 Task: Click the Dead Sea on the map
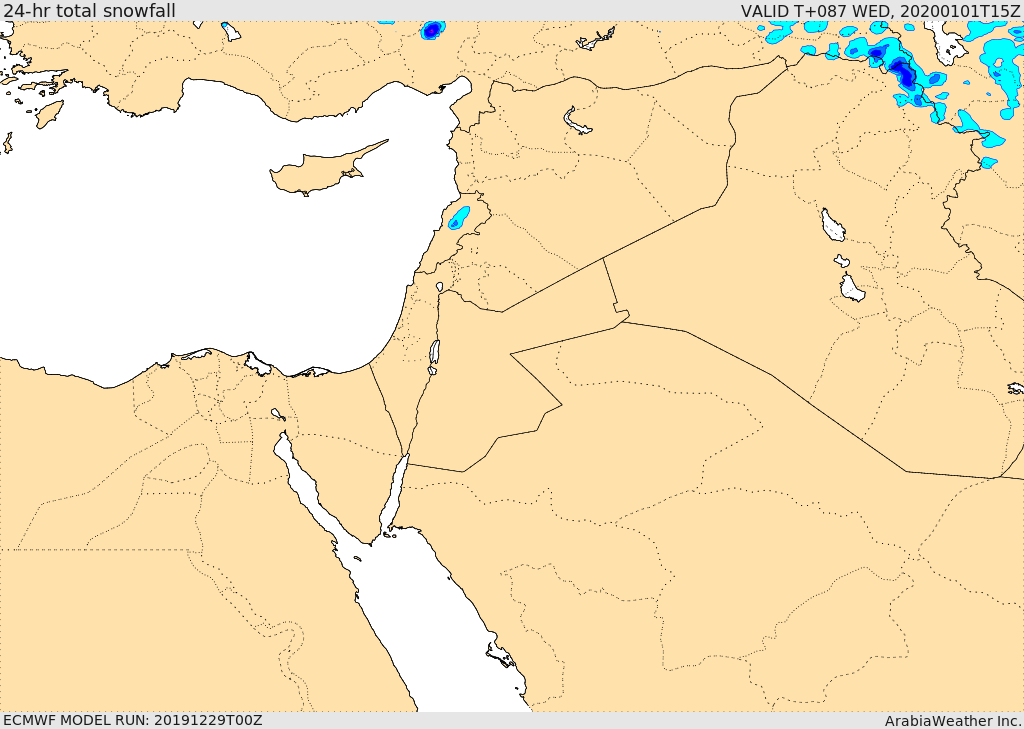[x=434, y=353]
